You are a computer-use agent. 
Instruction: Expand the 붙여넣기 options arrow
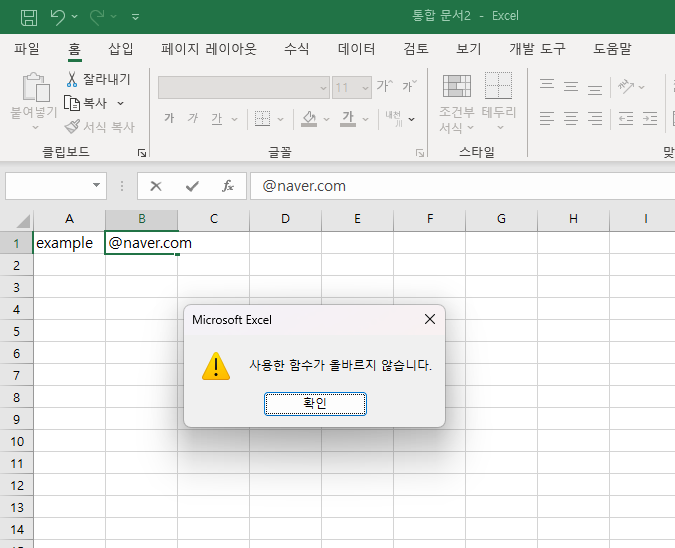click(x=35, y=127)
